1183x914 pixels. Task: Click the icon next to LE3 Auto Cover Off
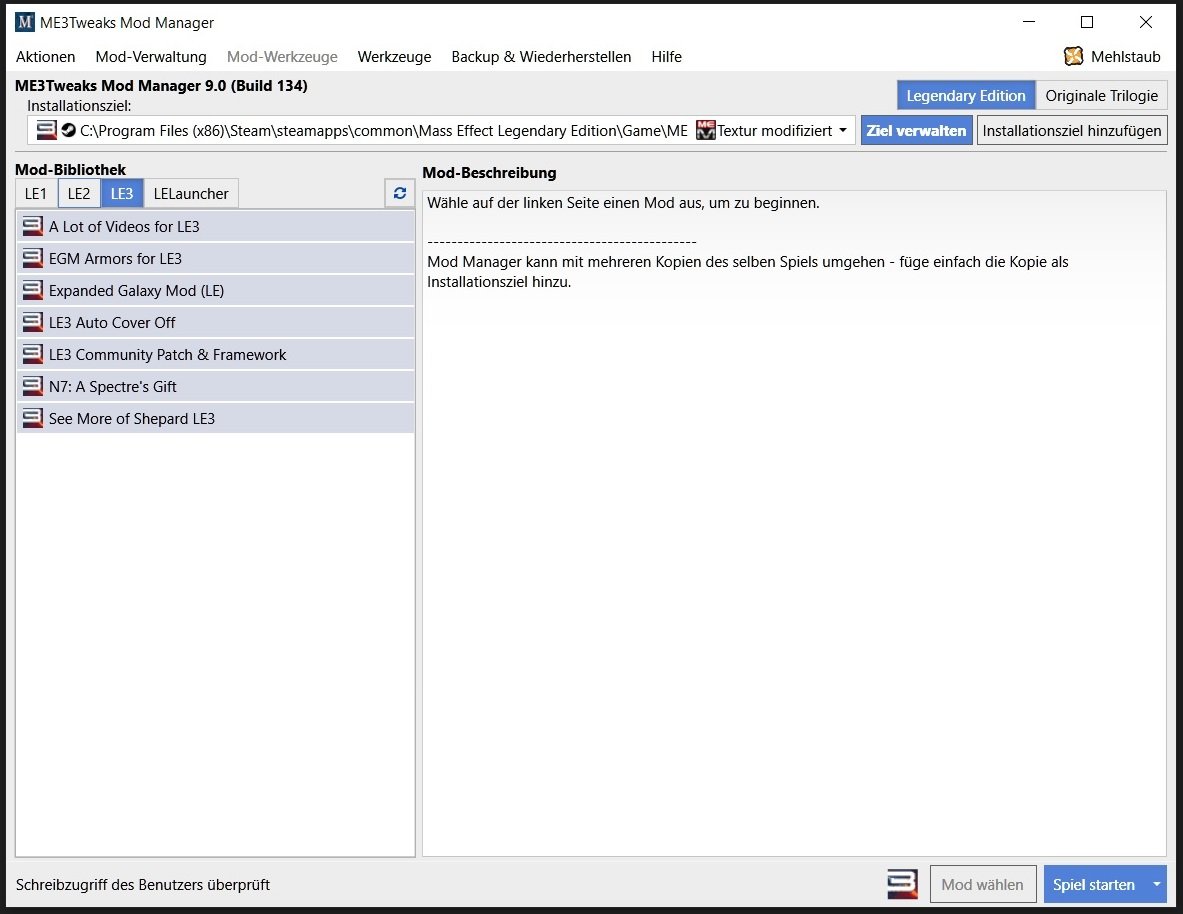[x=32, y=322]
